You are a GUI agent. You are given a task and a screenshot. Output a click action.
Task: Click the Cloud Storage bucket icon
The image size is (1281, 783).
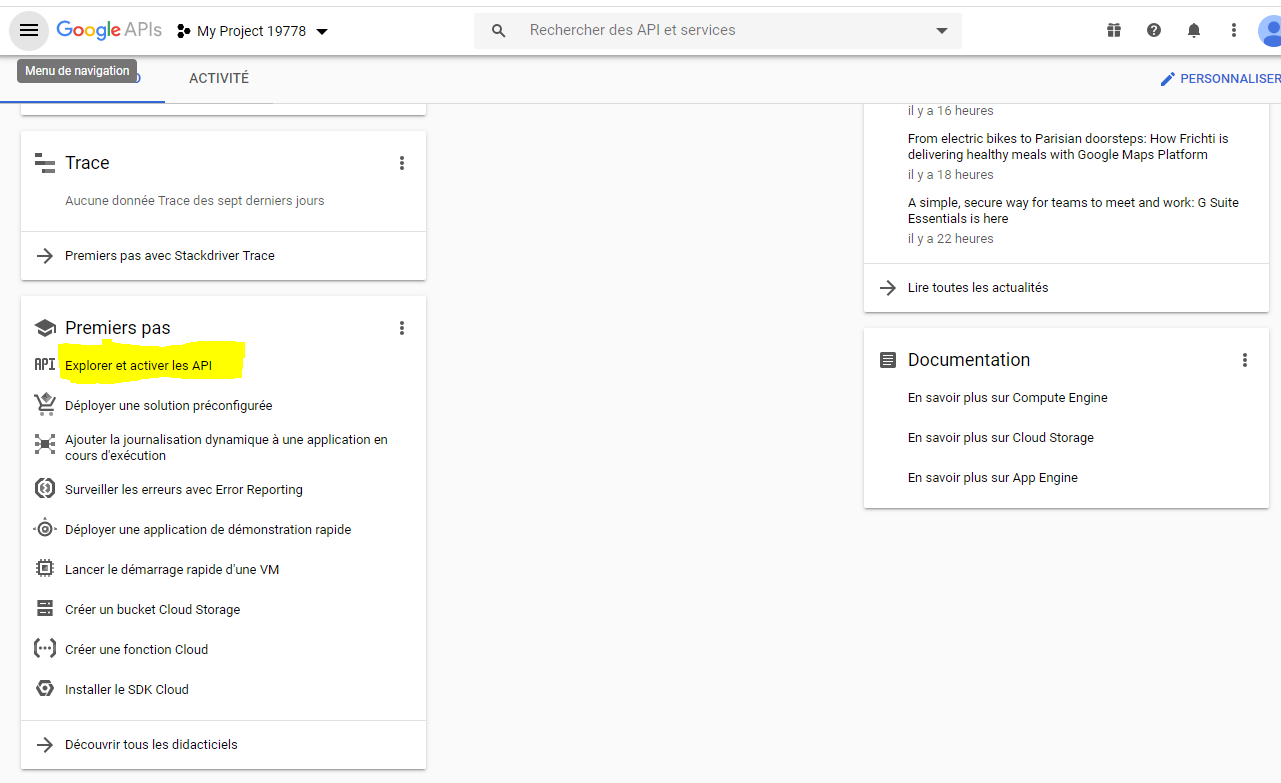tap(44, 609)
